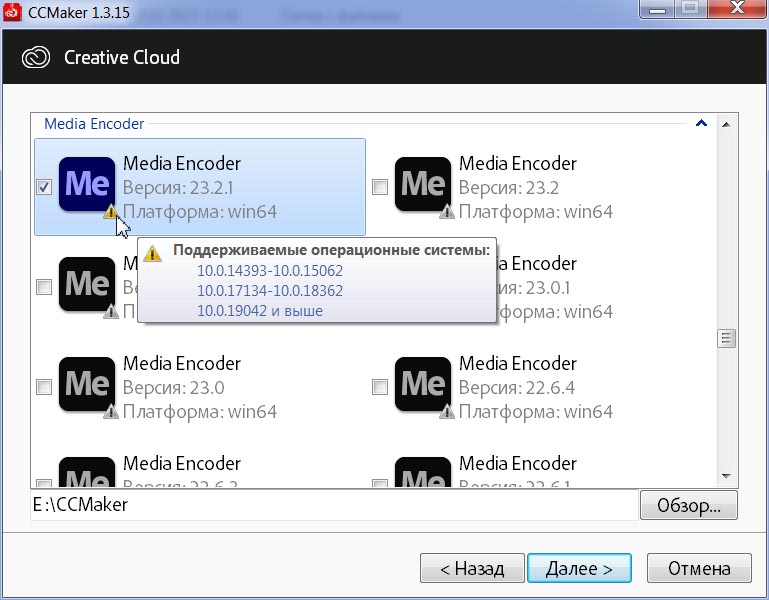Minimize the CCMaker window

(x=657, y=8)
